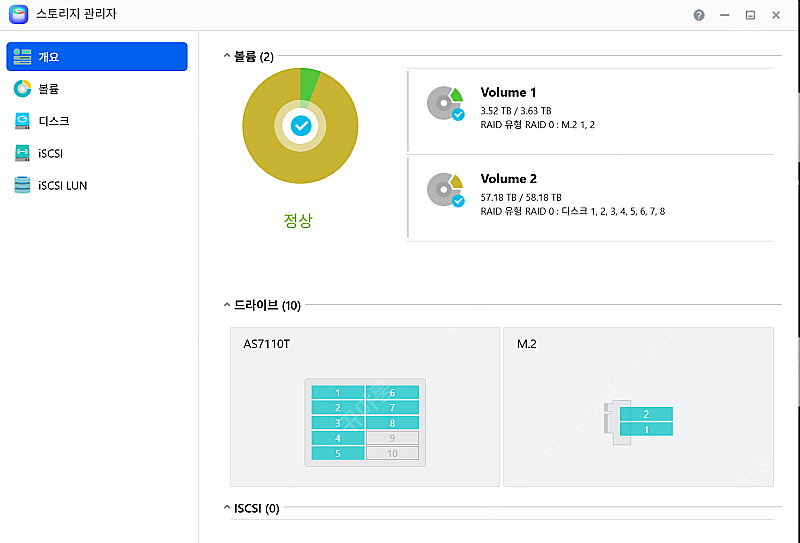
Task: Select drive bay 2 in AS7110T
Action: coord(338,407)
